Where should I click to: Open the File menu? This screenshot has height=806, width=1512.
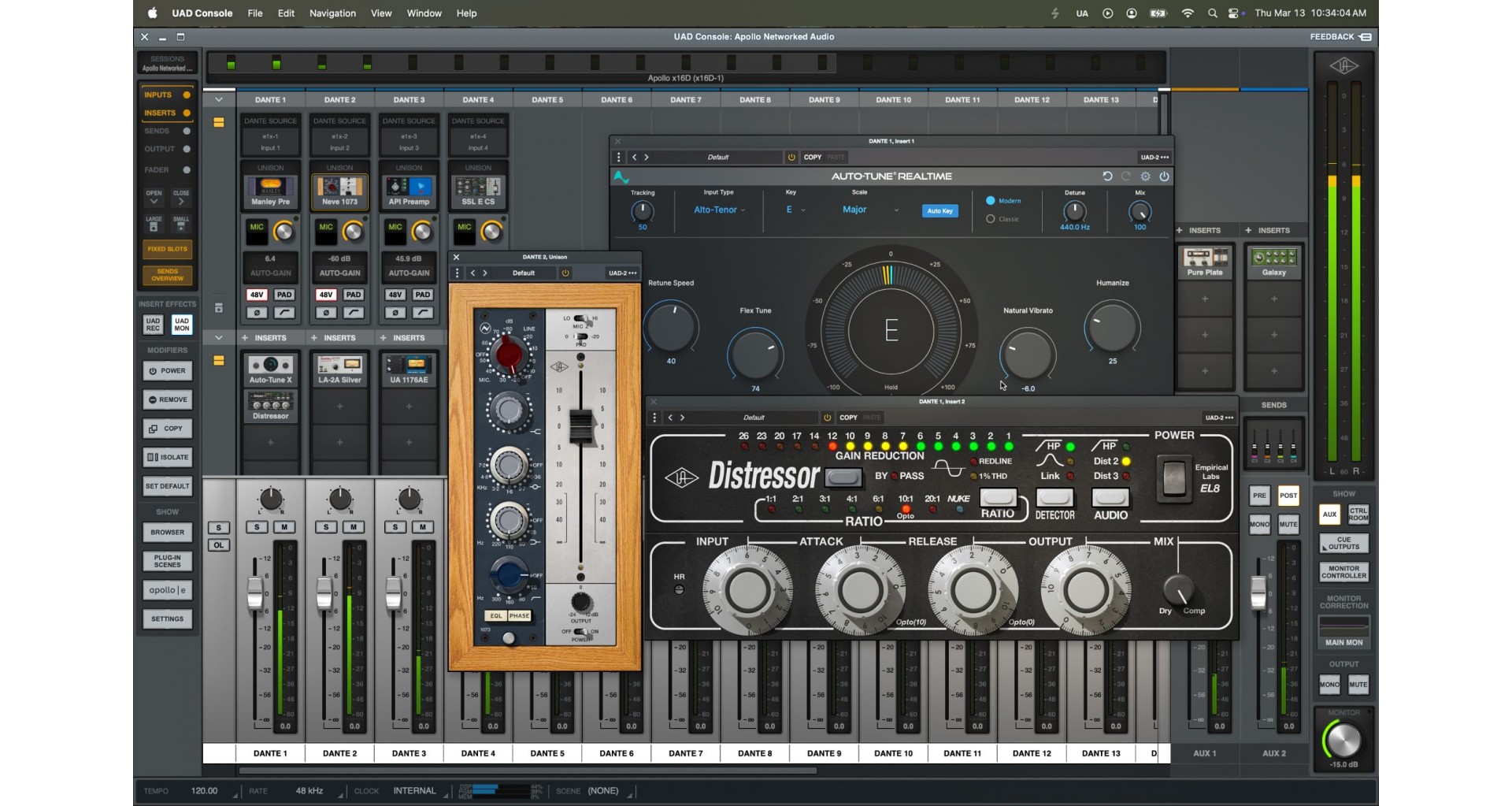(255, 13)
